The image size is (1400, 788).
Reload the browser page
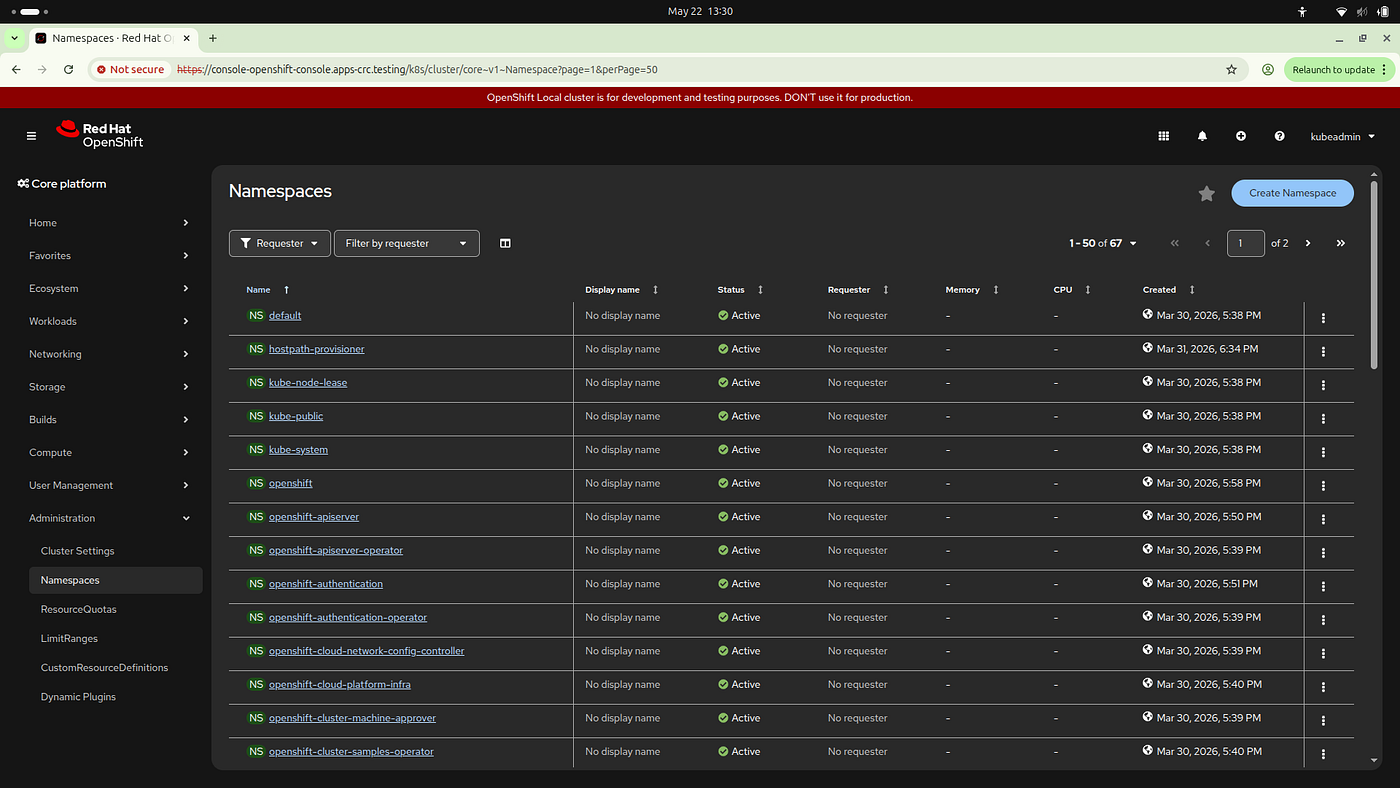pyautogui.click(x=68, y=70)
